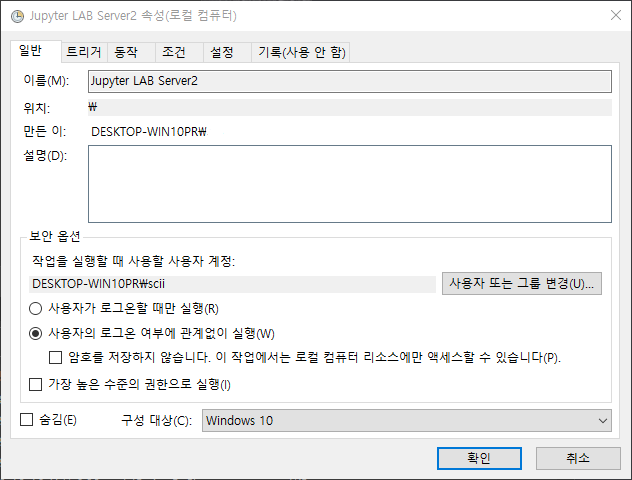Click the 위치 location field

(x=349, y=107)
